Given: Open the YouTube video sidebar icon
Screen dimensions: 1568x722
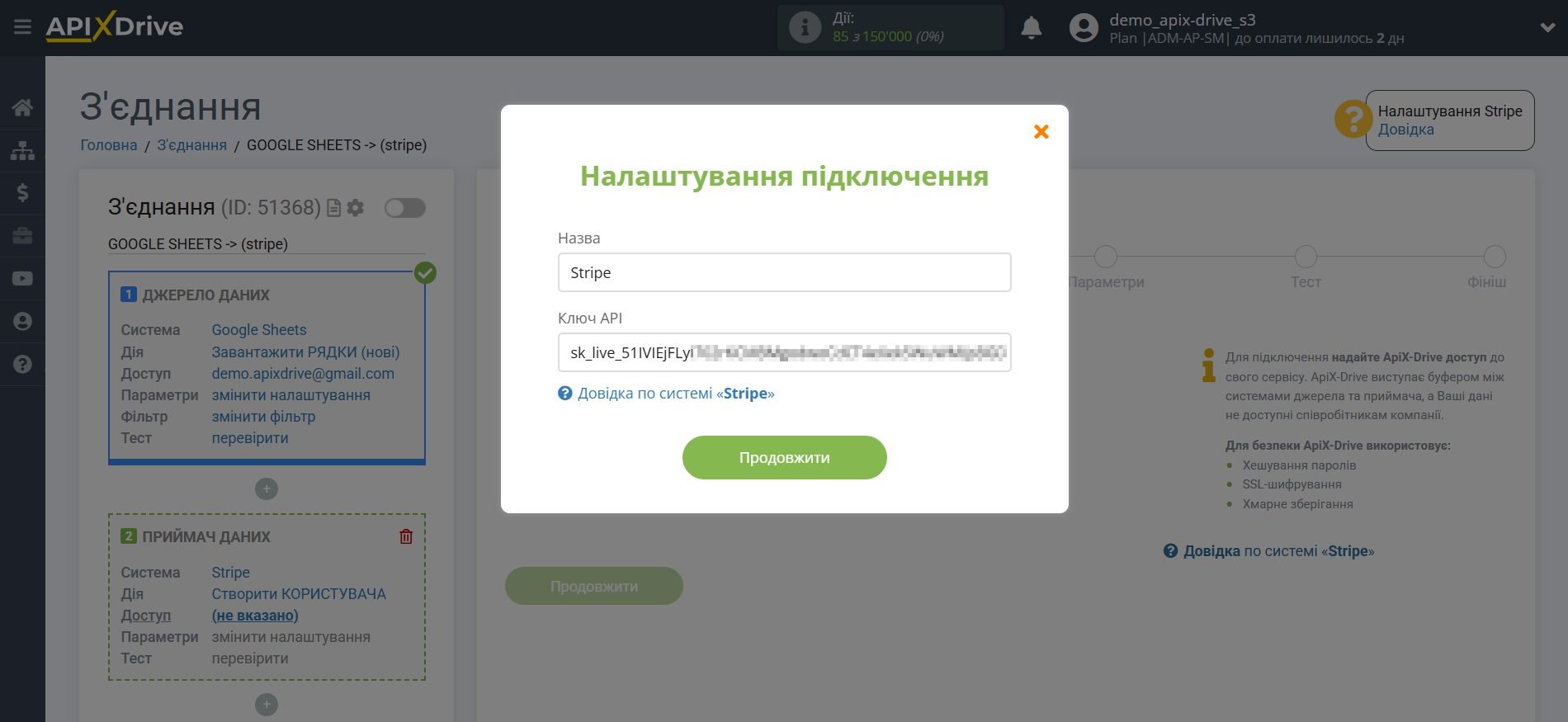Looking at the screenshot, I should (22, 279).
